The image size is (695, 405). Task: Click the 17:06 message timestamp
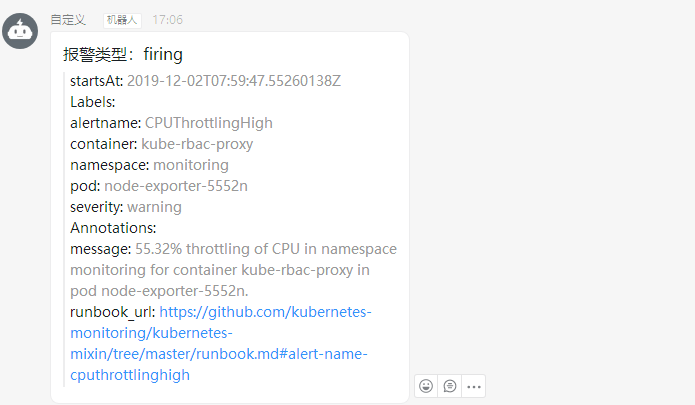[x=167, y=19]
